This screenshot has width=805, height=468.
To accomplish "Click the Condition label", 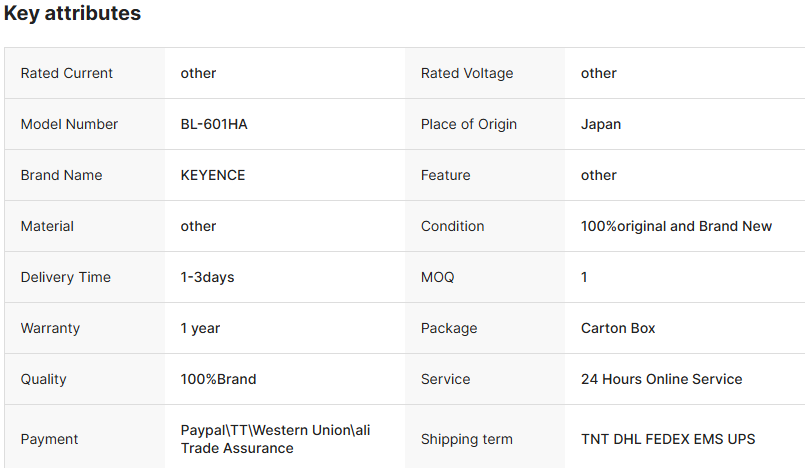I will (x=453, y=226).
